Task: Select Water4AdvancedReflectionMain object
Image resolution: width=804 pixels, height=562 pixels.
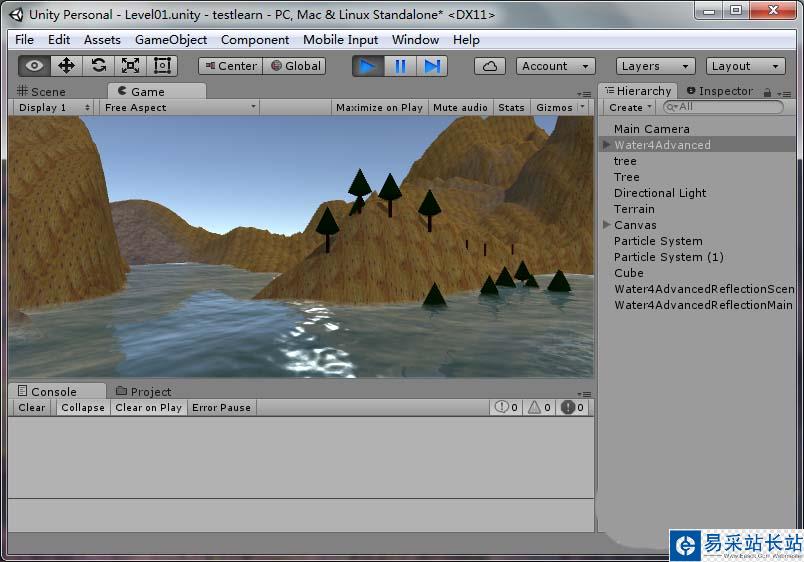Action: tap(703, 305)
